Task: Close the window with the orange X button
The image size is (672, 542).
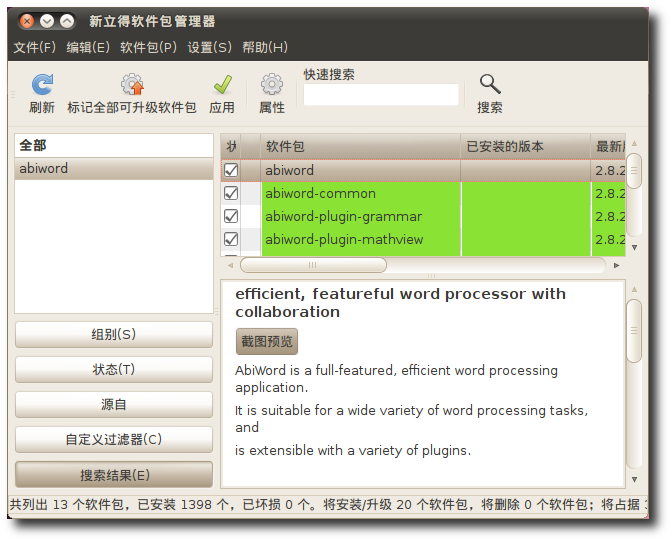Action: click(x=27, y=21)
